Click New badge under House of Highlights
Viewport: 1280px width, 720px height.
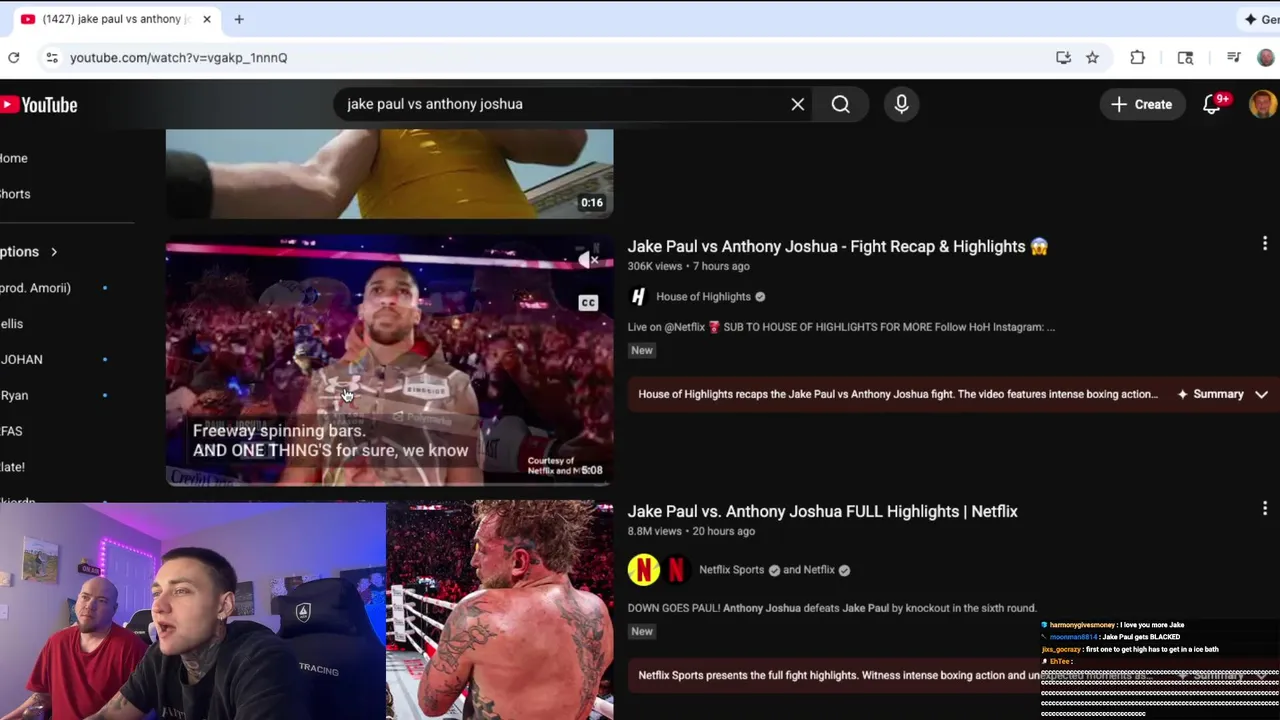tap(642, 350)
